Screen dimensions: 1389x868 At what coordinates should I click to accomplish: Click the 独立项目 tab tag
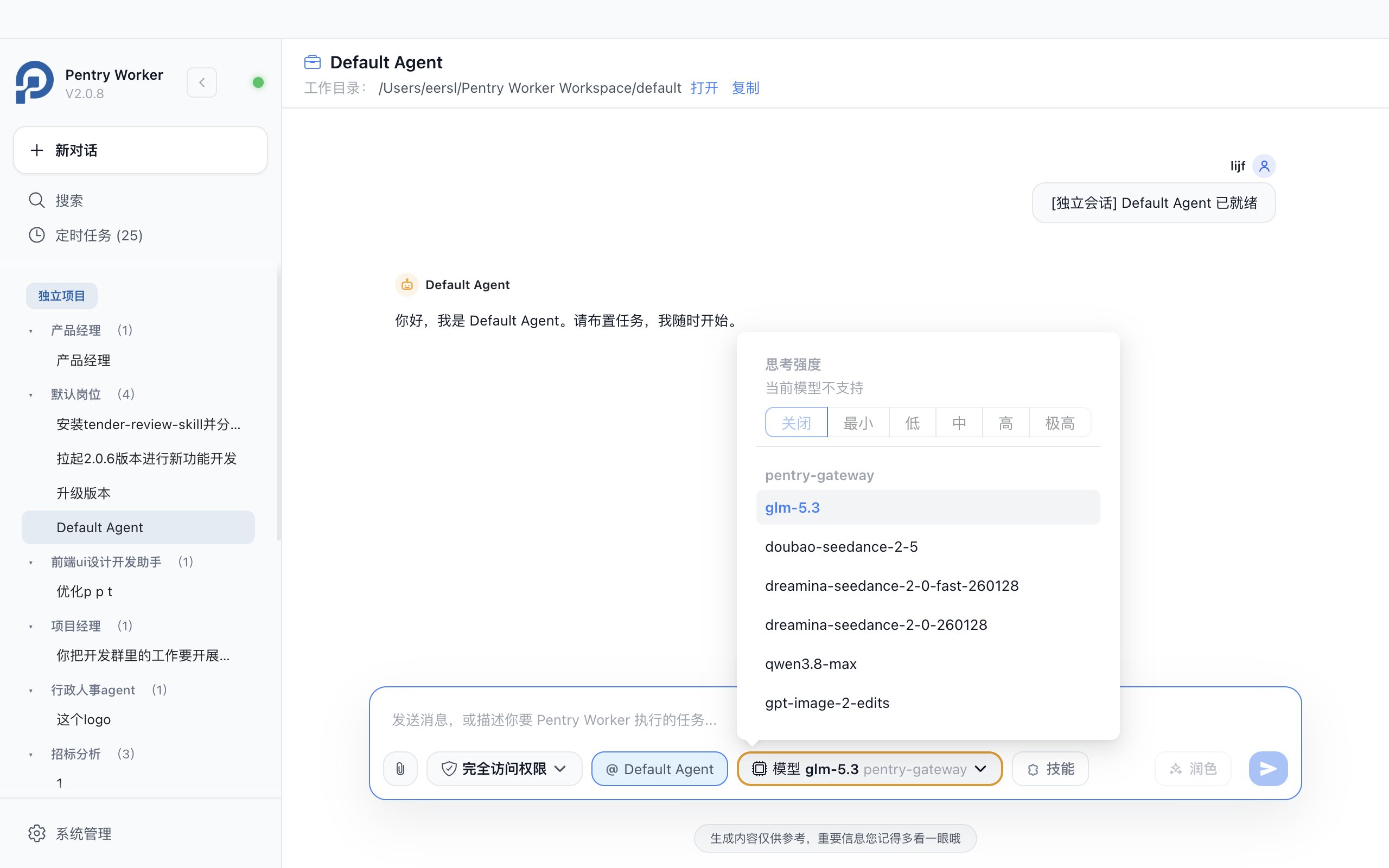(61, 296)
